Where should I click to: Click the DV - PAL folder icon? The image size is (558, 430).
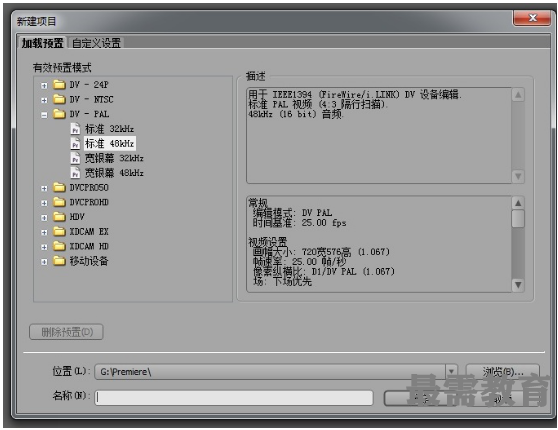[59, 114]
